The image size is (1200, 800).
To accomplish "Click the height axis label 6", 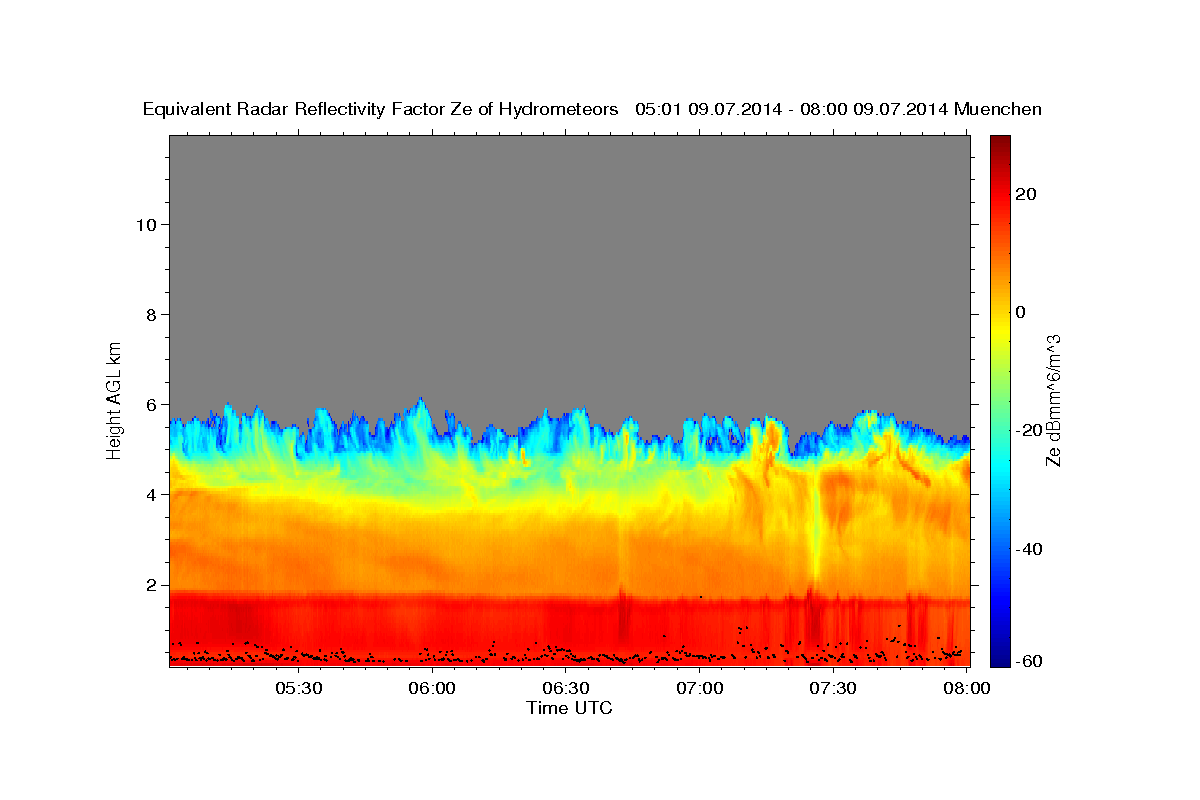I will 149,404.
